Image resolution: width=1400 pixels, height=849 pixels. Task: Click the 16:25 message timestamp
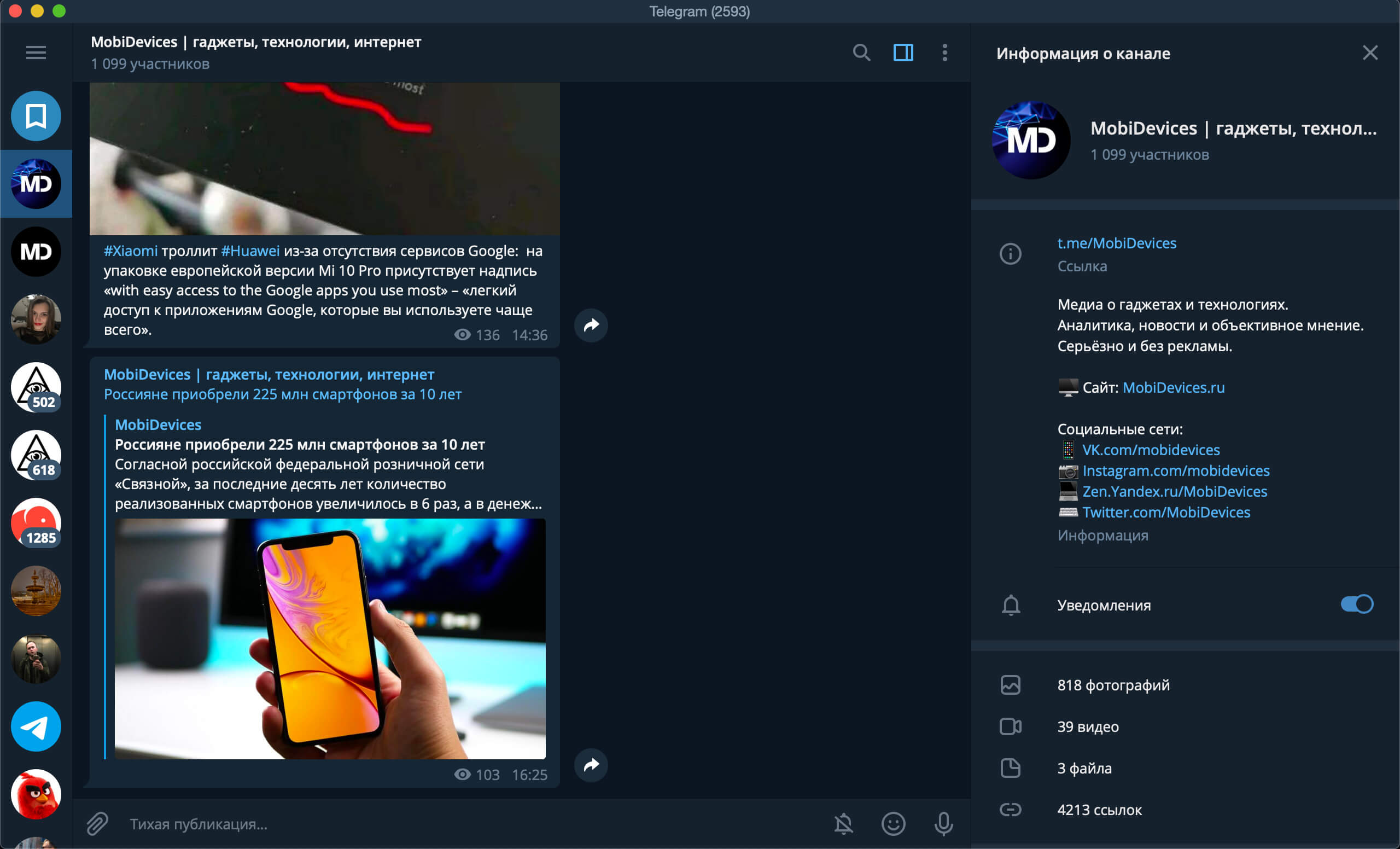coord(529,775)
